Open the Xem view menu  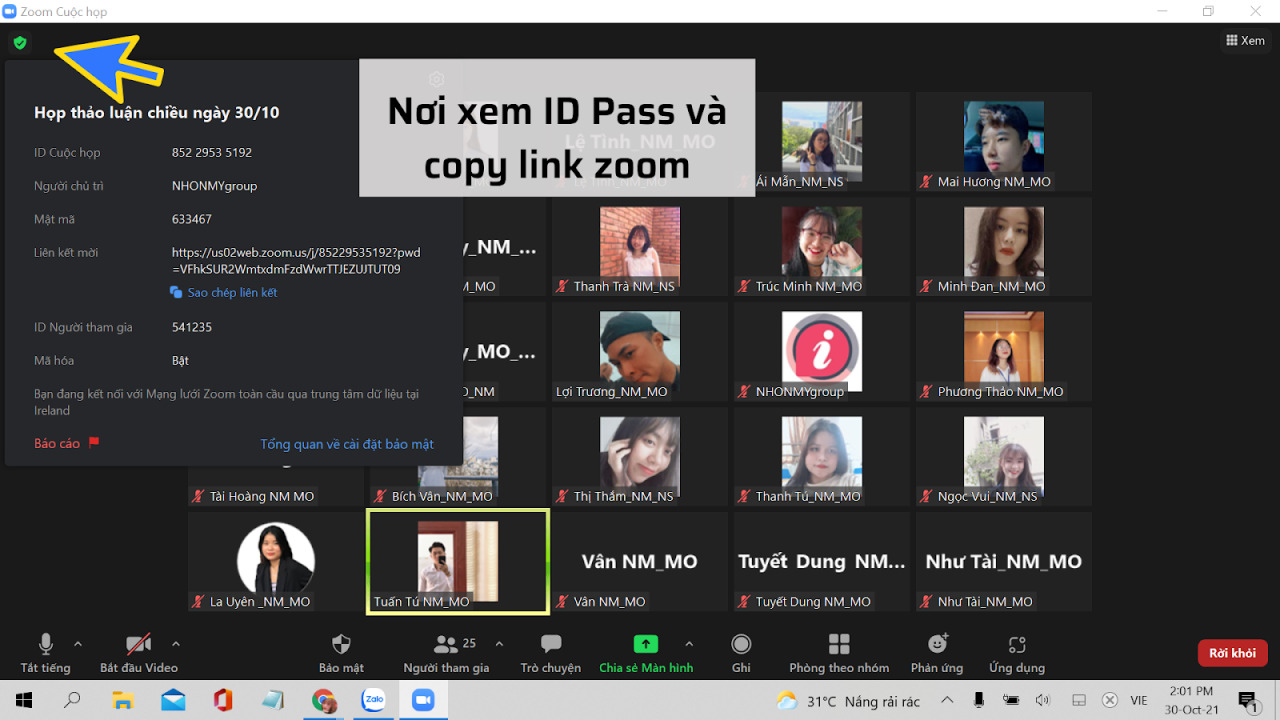tap(1245, 40)
